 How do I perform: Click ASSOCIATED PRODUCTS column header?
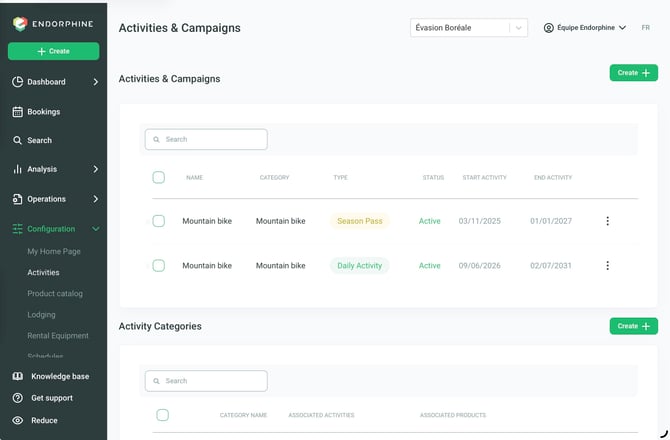point(453,415)
